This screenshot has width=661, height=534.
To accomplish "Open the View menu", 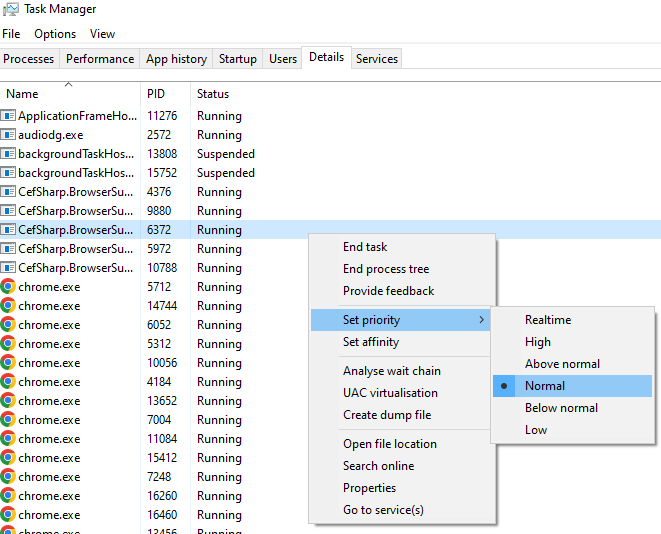I will coord(102,34).
